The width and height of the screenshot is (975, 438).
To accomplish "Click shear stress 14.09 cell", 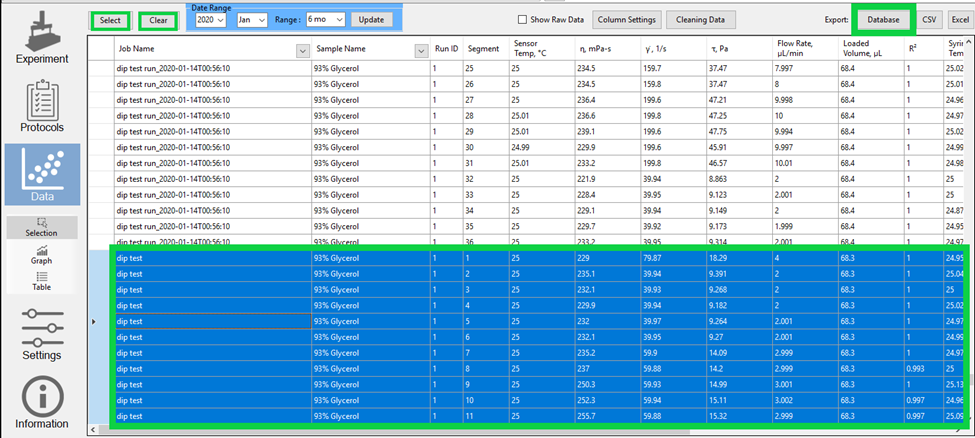I will (739, 353).
